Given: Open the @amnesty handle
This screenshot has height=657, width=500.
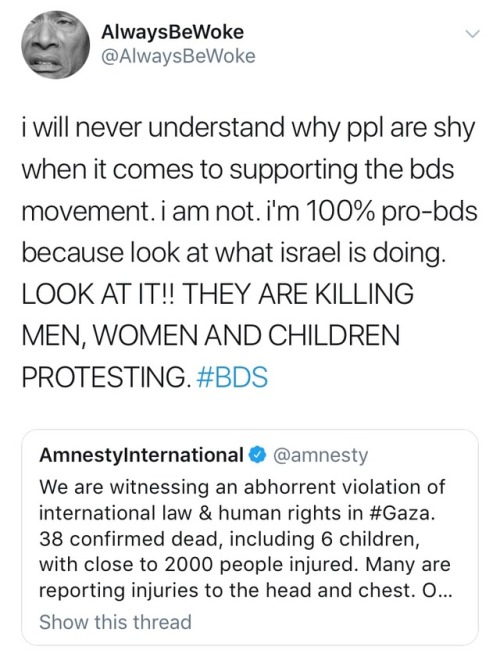Looking at the screenshot, I should (x=321, y=455).
